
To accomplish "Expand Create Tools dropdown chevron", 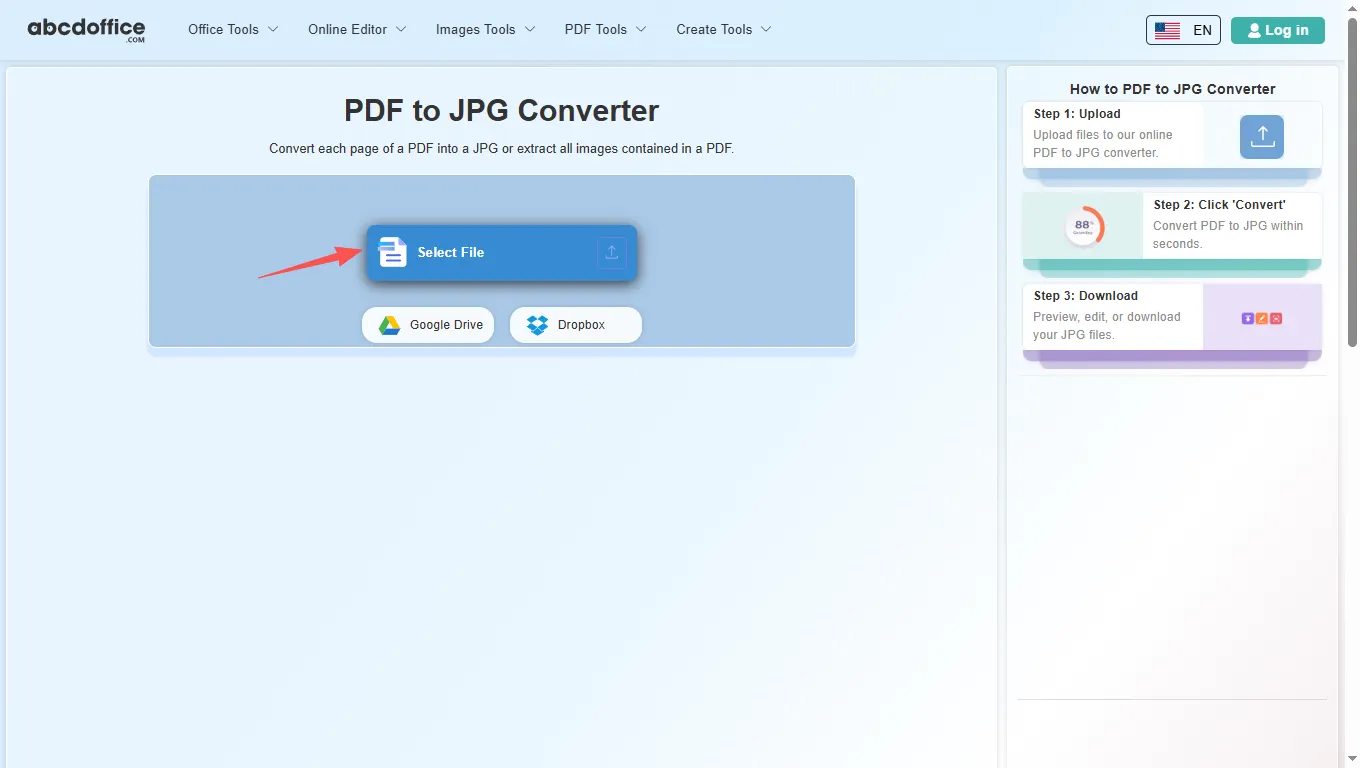I will pos(766,29).
